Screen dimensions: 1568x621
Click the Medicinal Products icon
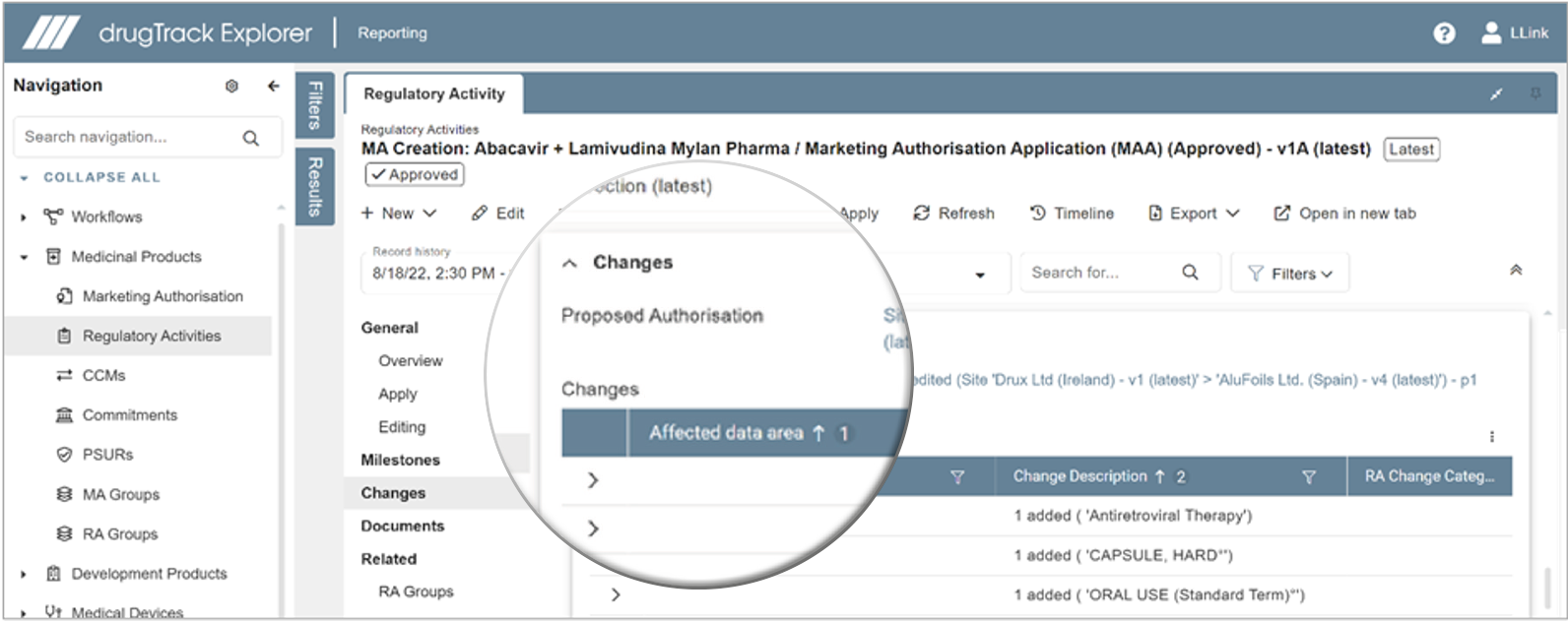(x=53, y=257)
